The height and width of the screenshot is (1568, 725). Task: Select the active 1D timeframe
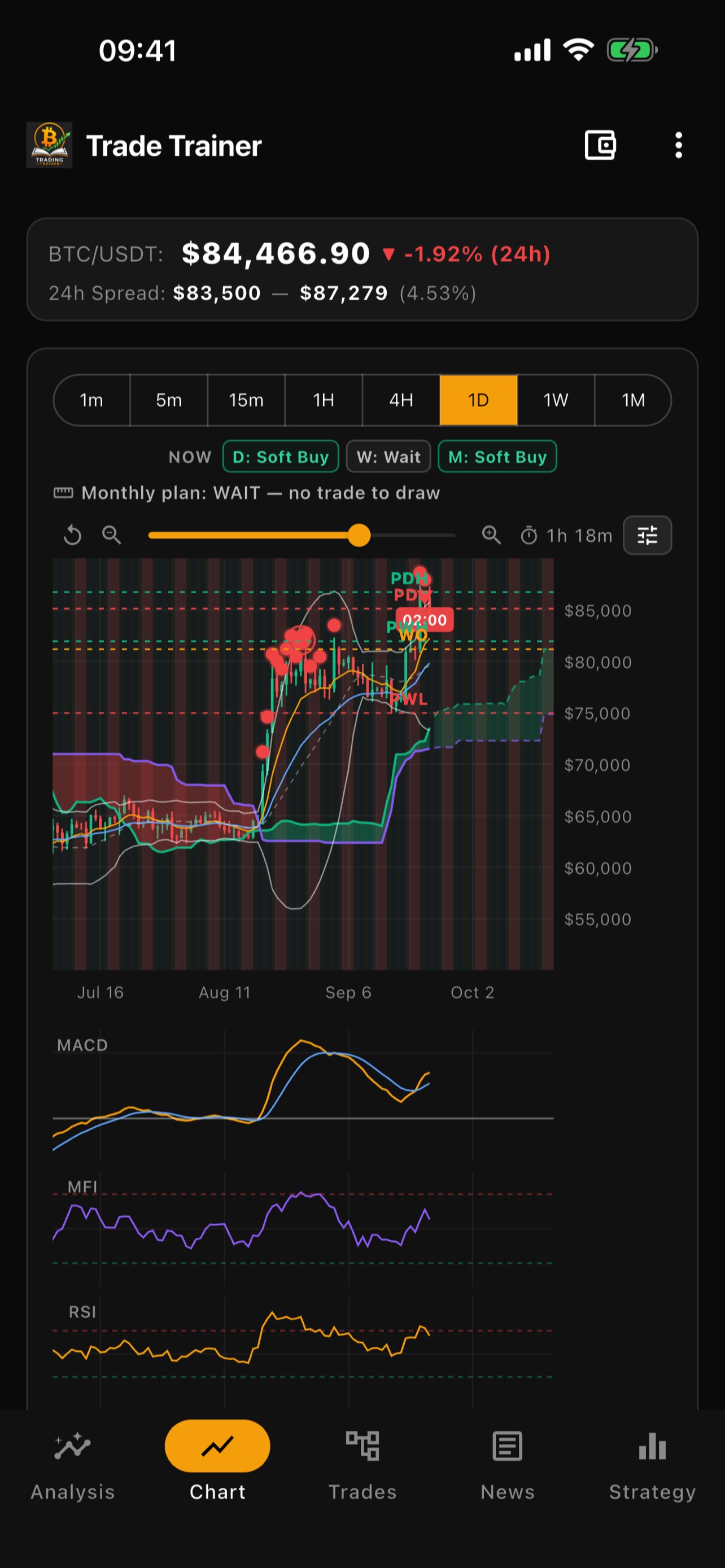click(x=478, y=400)
